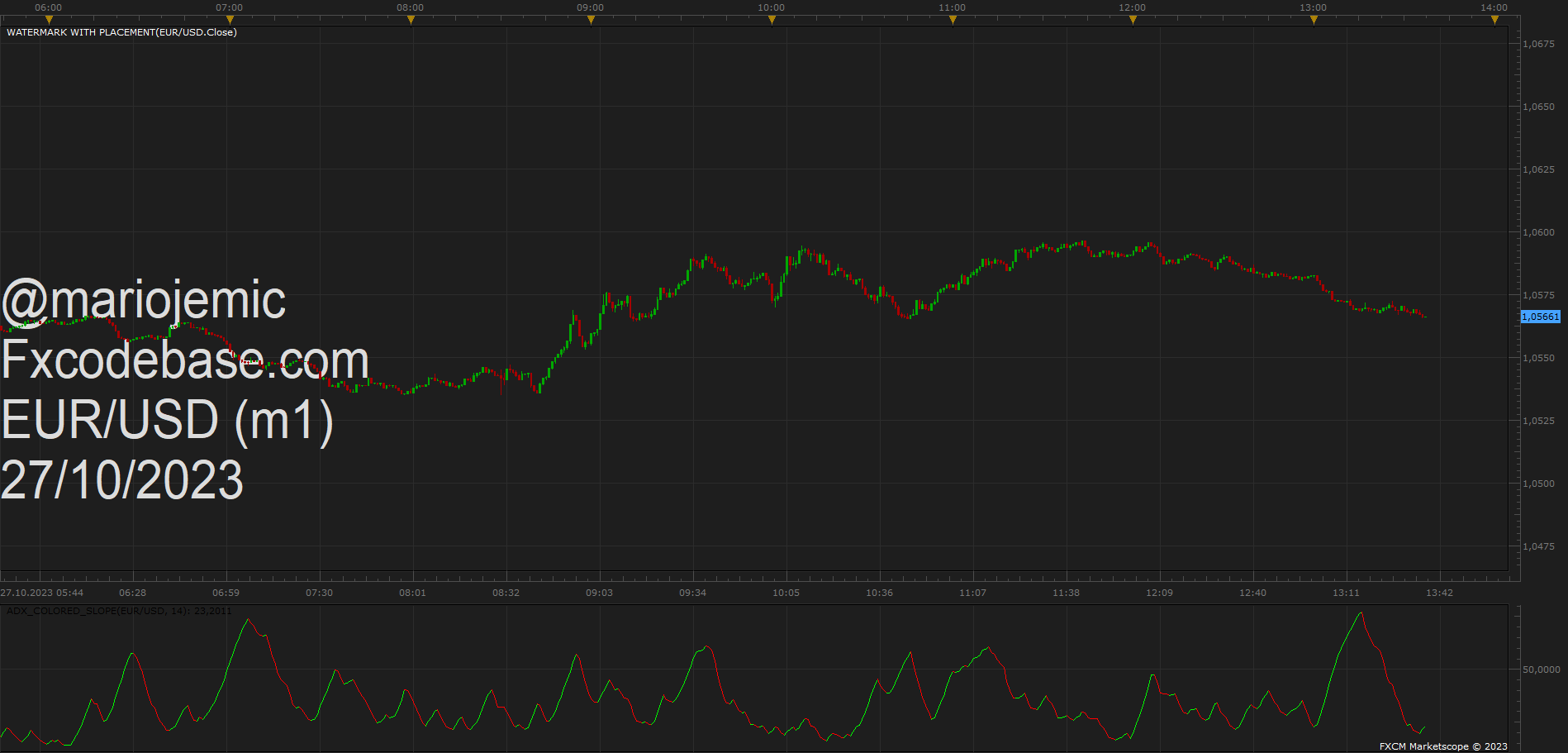Click the orange session marker at 11:00
Image resolution: width=1568 pixels, height=753 pixels.
coord(953,20)
